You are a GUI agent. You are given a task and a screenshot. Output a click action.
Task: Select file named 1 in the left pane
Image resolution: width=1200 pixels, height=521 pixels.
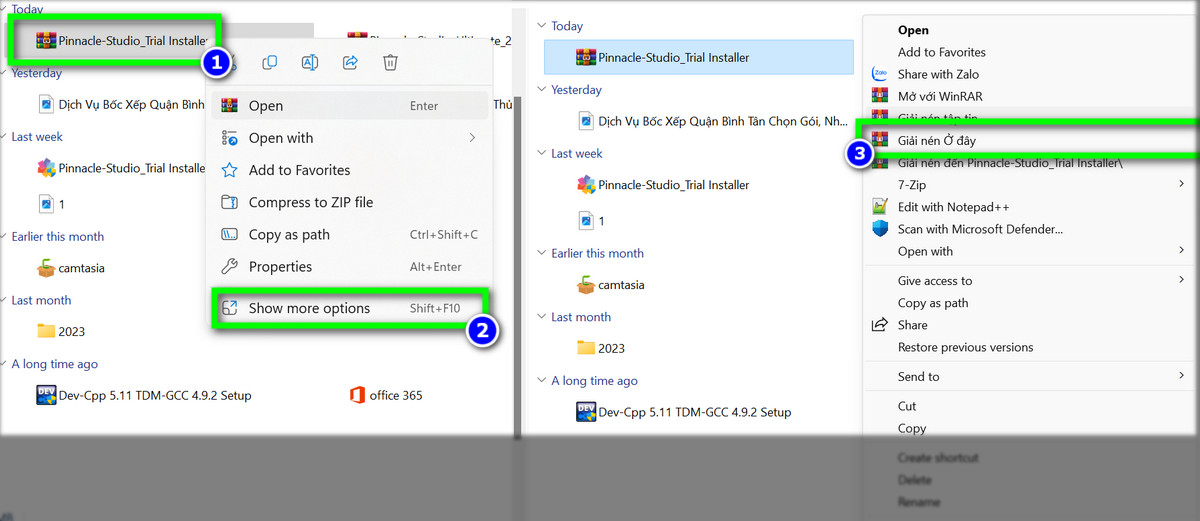(51, 204)
